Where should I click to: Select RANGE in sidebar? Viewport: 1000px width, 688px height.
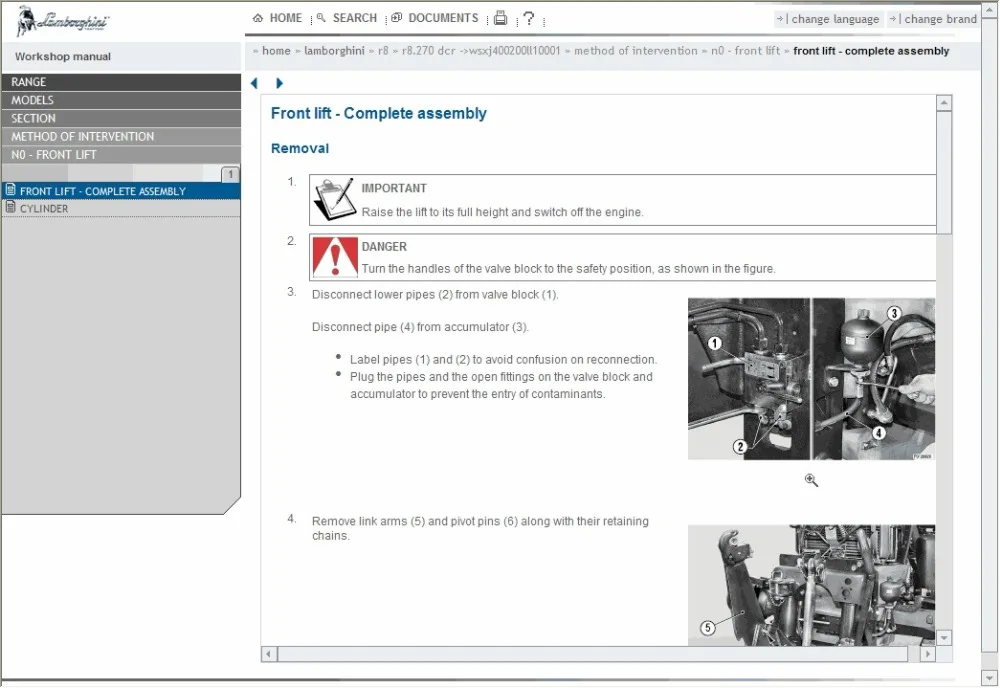coord(121,82)
